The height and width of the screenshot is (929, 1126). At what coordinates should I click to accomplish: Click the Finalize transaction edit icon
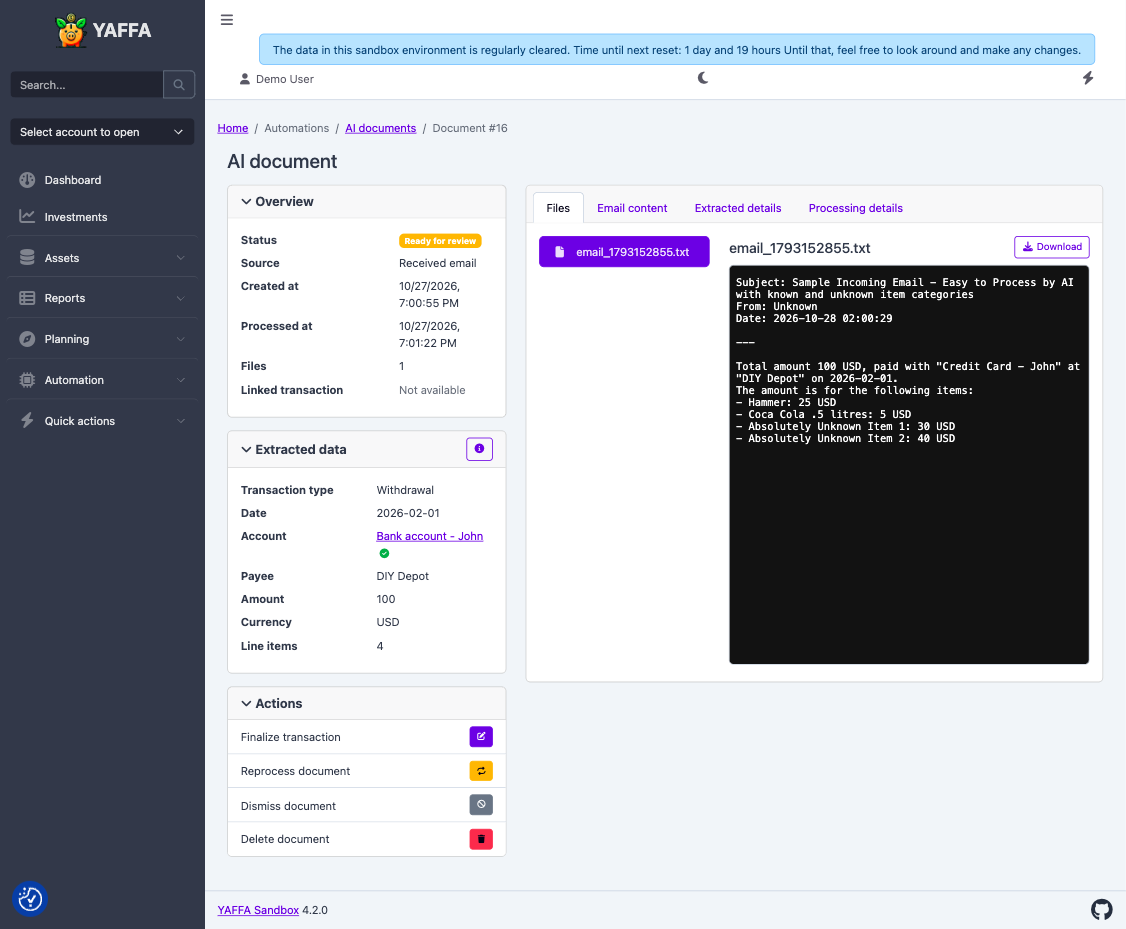point(481,737)
